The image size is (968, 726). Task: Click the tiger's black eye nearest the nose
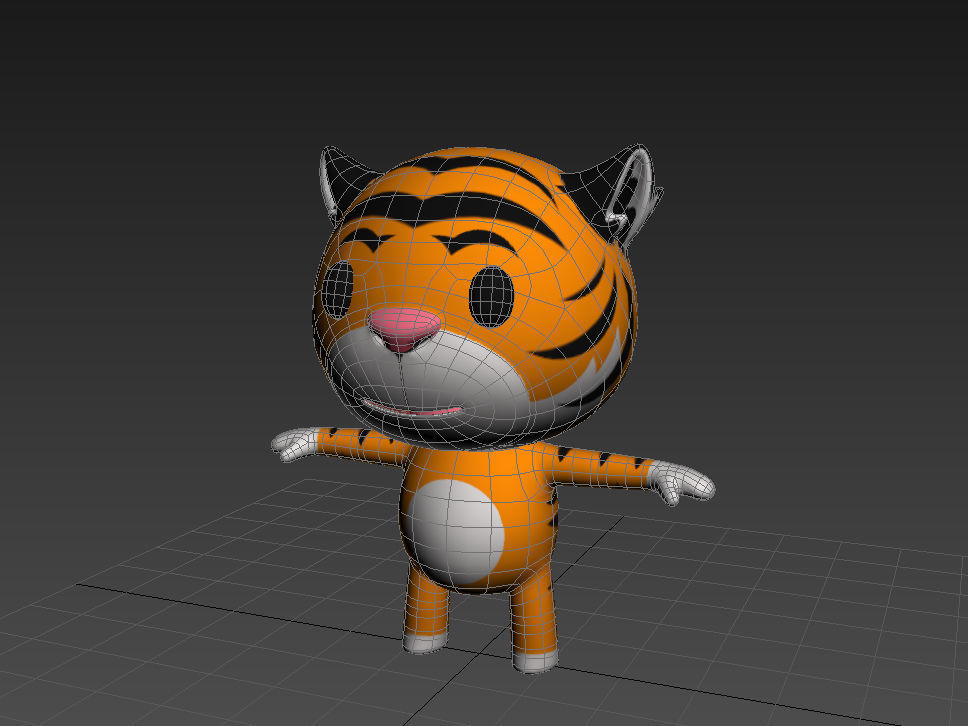pyautogui.click(x=338, y=290)
